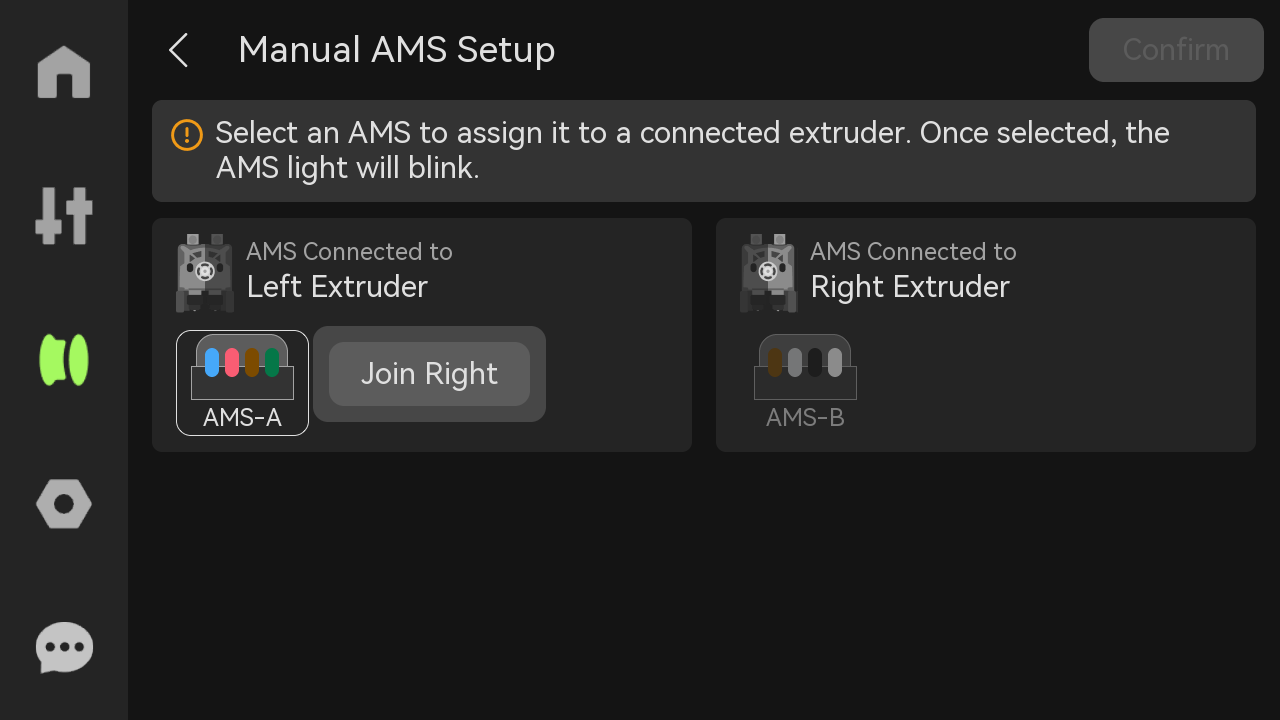Viewport: 1280px width, 720px height.
Task: Click the Manual AMS Setup title
Action: coord(397,50)
